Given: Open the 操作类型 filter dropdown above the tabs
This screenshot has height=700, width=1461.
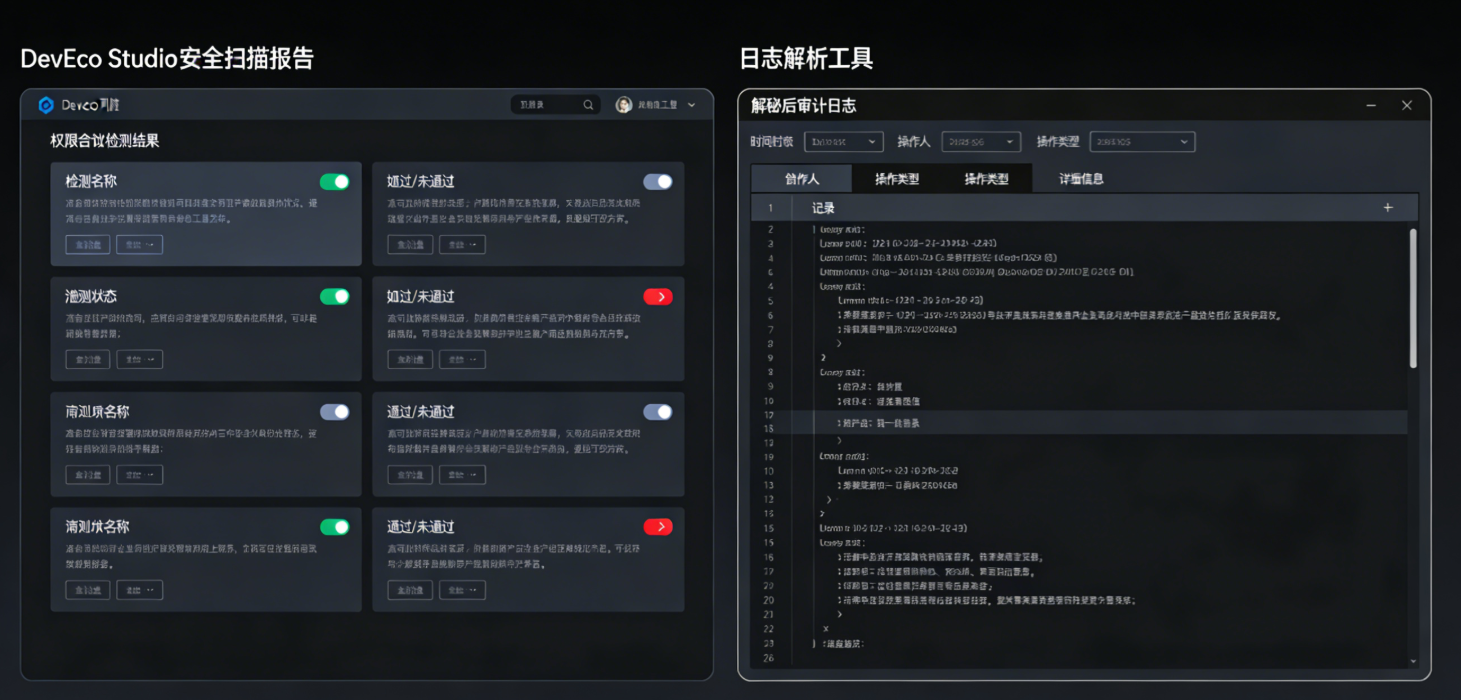Looking at the screenshot, I should tap(1142, 142).
